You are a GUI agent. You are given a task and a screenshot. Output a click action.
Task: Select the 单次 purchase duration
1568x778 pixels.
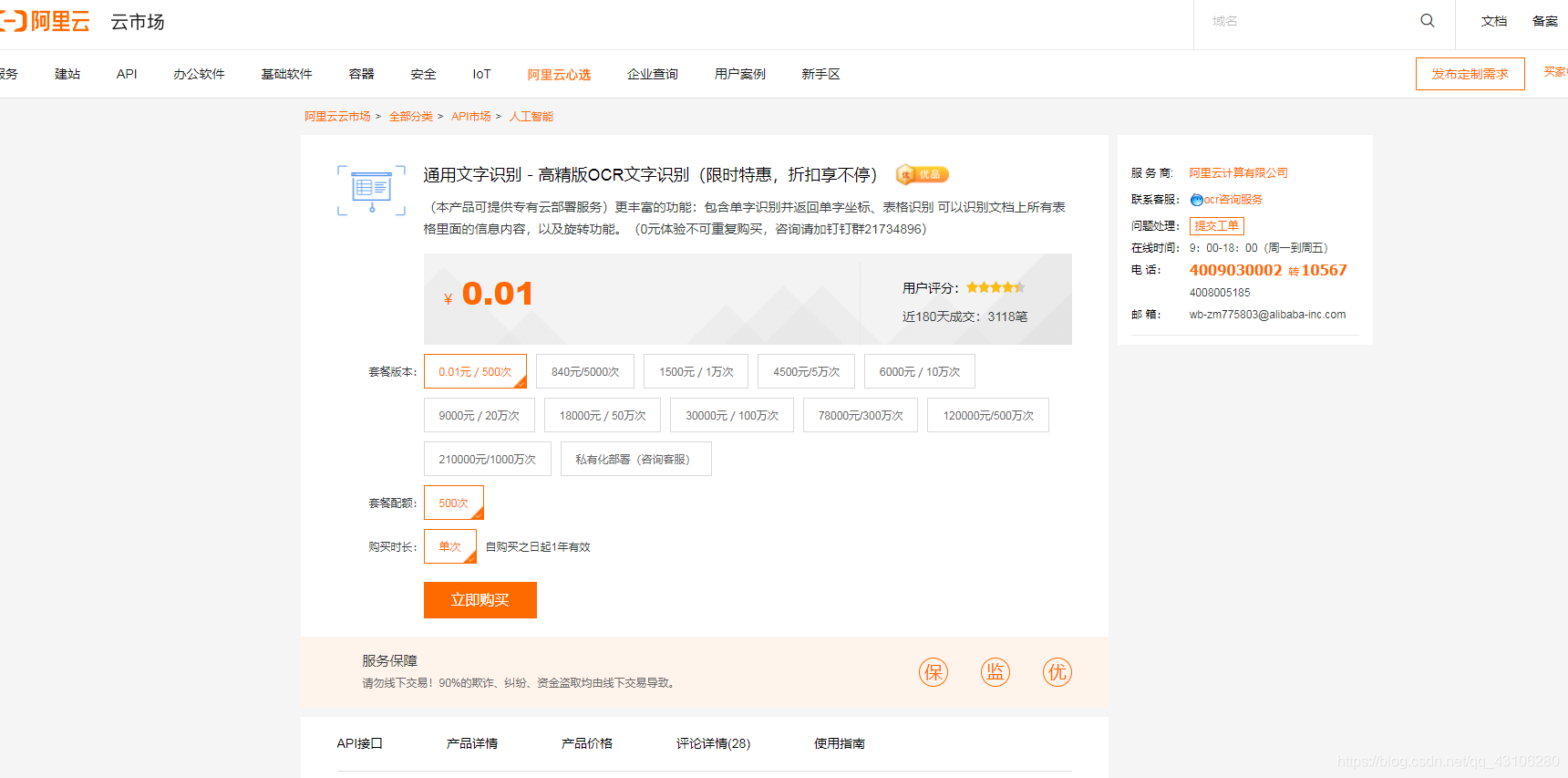click(x=450, y=546)
